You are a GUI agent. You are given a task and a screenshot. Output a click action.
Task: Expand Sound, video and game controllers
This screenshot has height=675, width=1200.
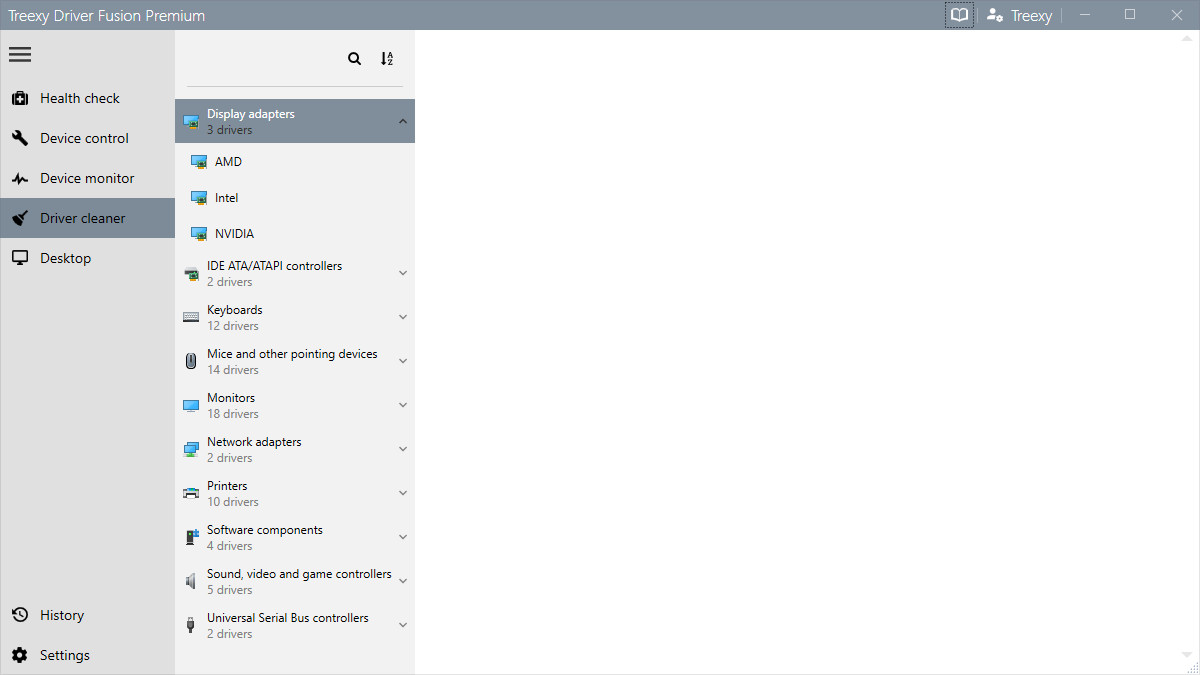tap(402, 580)
